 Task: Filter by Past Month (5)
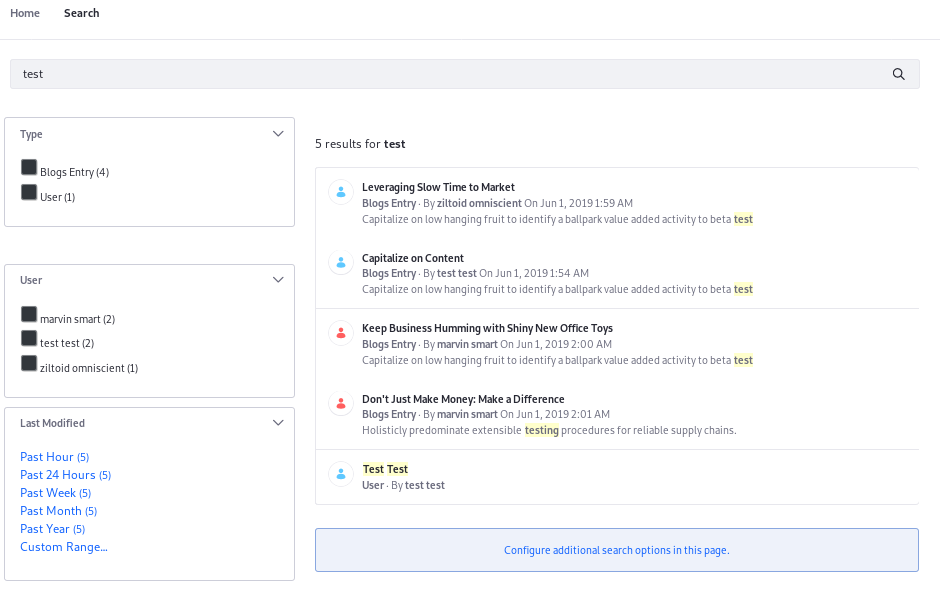coord(58,511)
